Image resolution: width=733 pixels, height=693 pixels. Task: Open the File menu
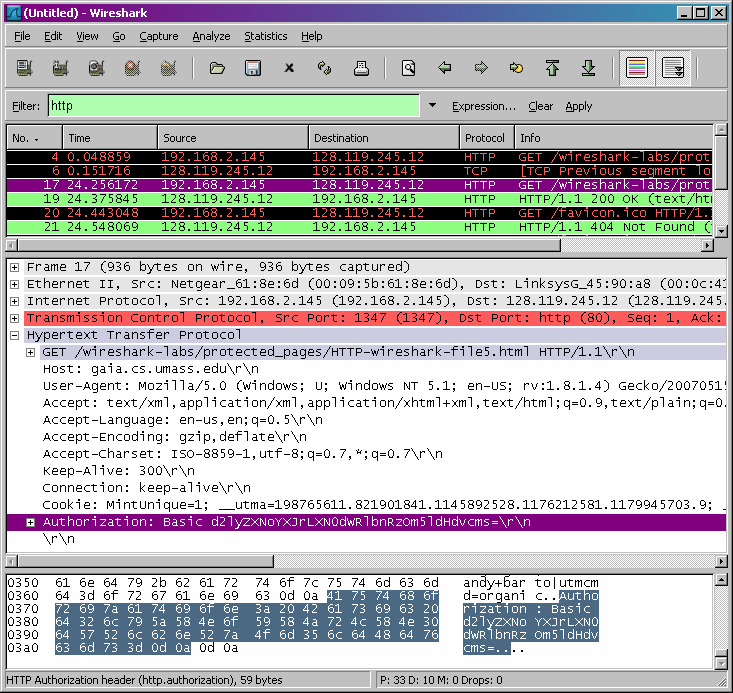pos(22,36)
